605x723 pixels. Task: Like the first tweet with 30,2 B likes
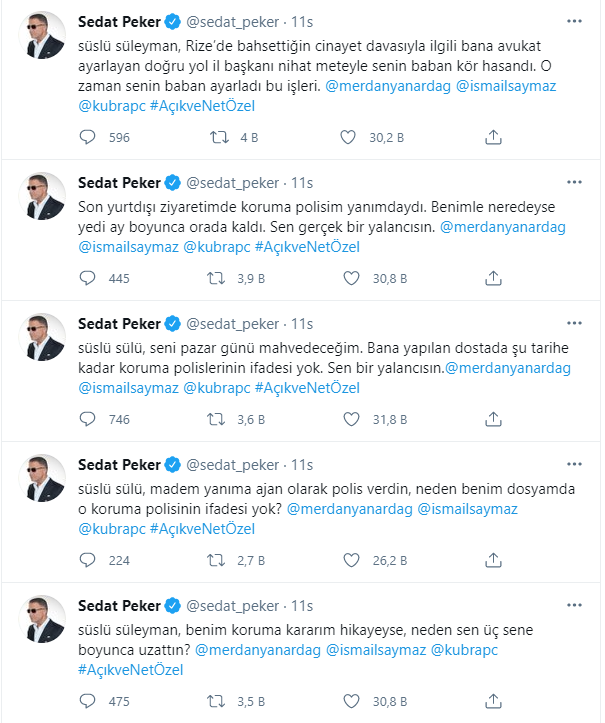click(x=348, y=138)
